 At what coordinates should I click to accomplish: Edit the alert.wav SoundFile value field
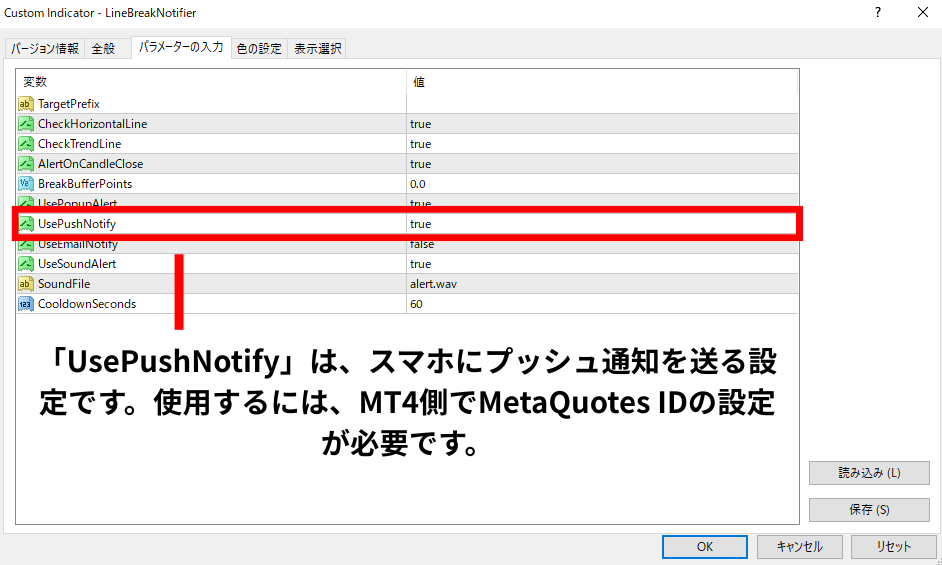[600, 284]
